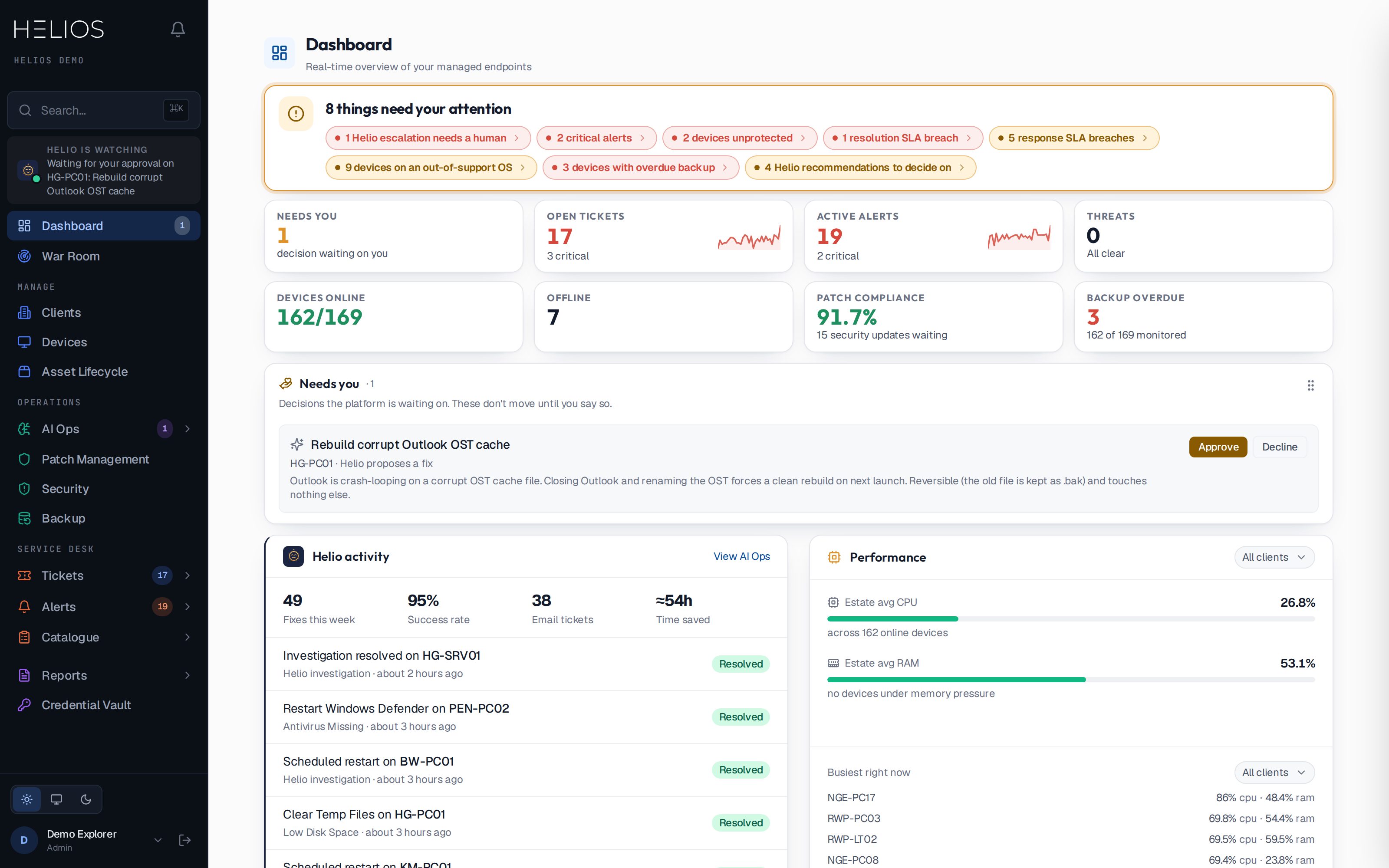This screenshot has width=1389, height=868.
Task: Switch to system theme
Action: [56, 799]
